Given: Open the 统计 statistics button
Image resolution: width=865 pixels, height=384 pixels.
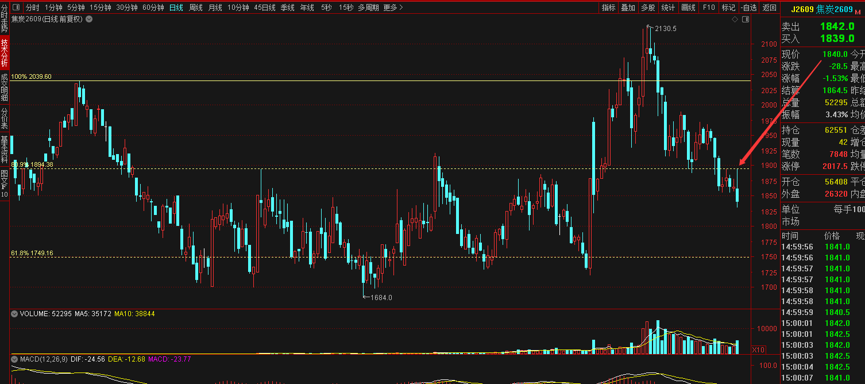Looking at the screenshot, I should pos(668,8).
